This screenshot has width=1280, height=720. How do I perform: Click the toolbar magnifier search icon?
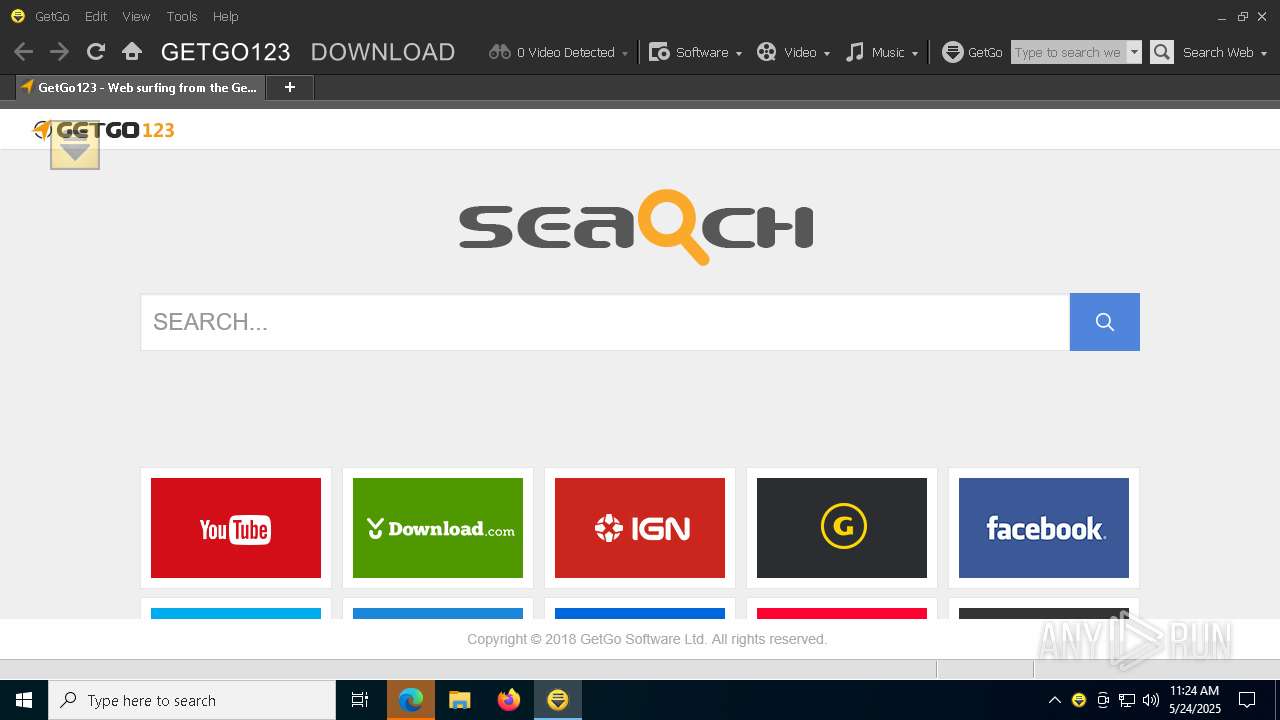pyautogui.click(x=1162, y=52)
